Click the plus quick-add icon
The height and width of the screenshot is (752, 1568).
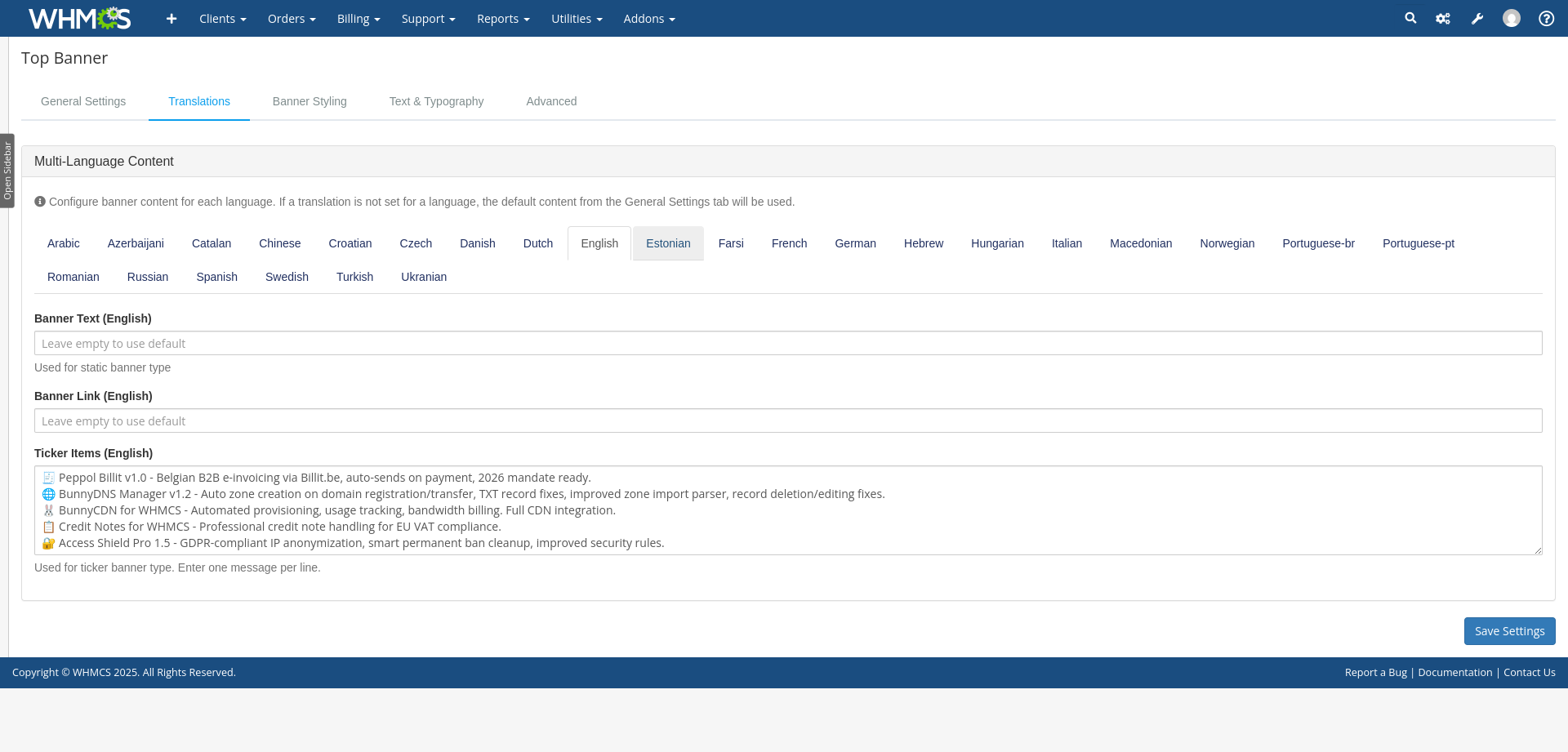point(171,19)
